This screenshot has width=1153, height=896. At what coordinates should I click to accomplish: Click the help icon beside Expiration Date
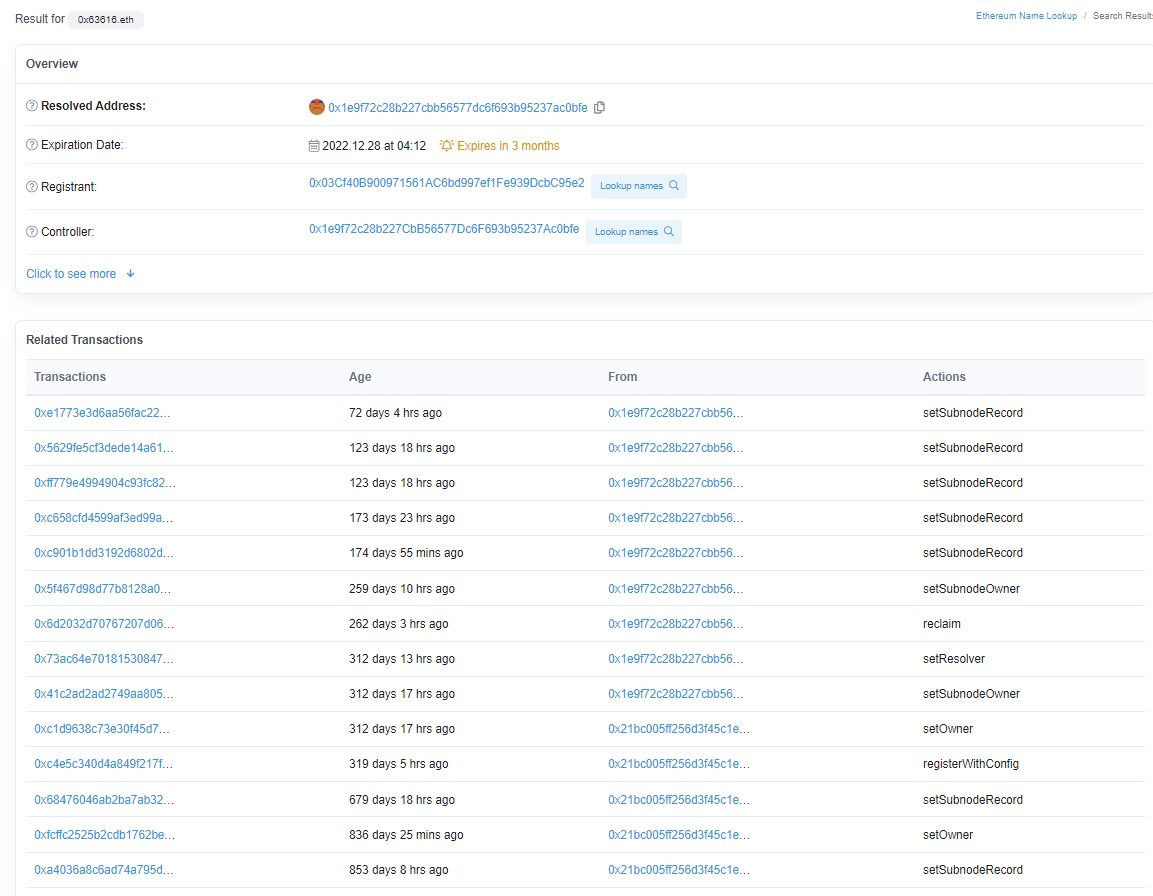(32, 145)
